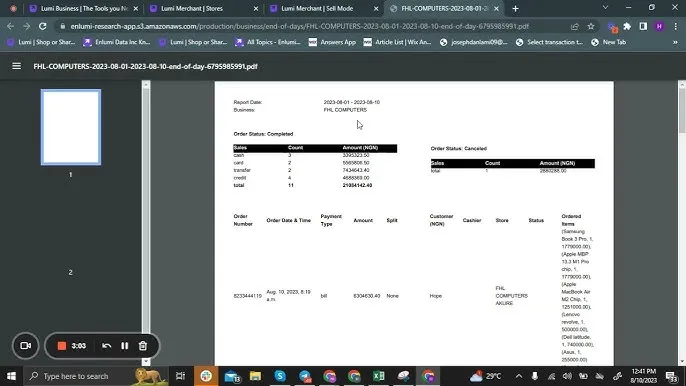Toggle the browser side panel icon
Viewport: 686px width, 386px height.
coord(643,26)
